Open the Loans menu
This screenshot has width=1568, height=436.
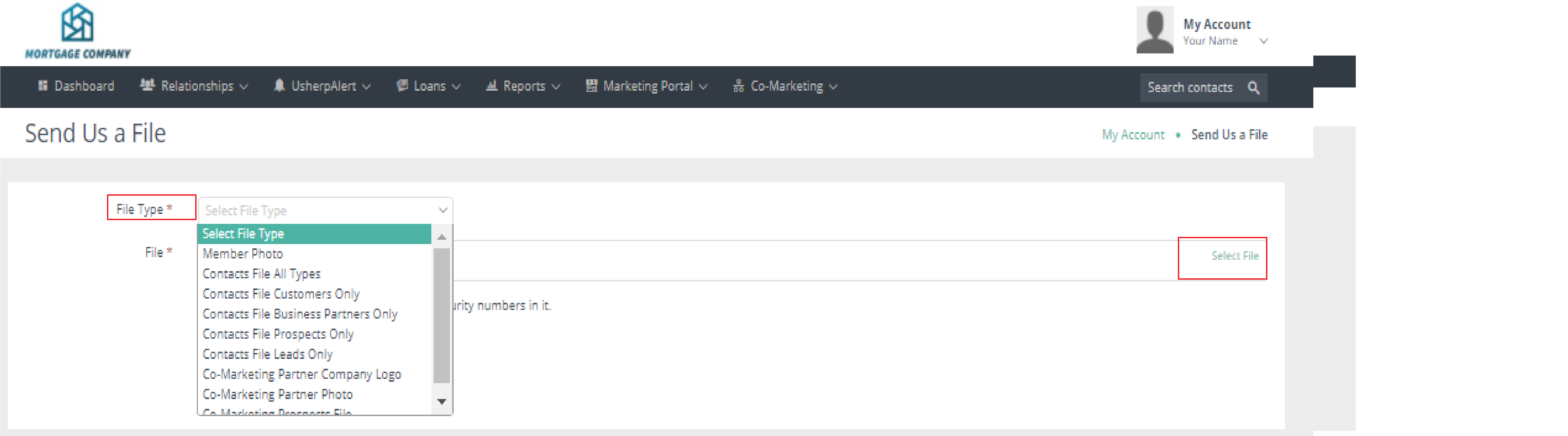429,86
